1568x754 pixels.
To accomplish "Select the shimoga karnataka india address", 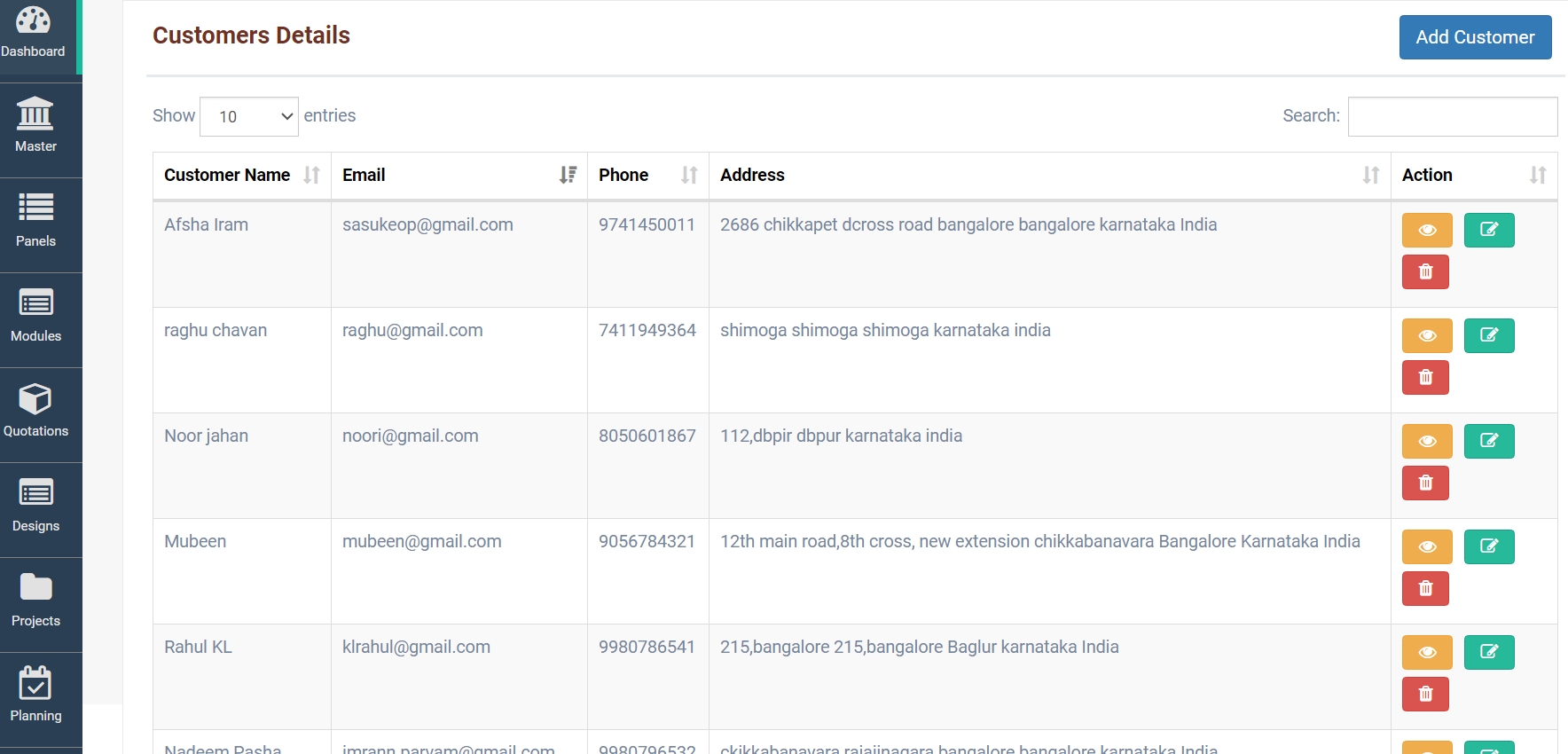I will coord(885,331).
